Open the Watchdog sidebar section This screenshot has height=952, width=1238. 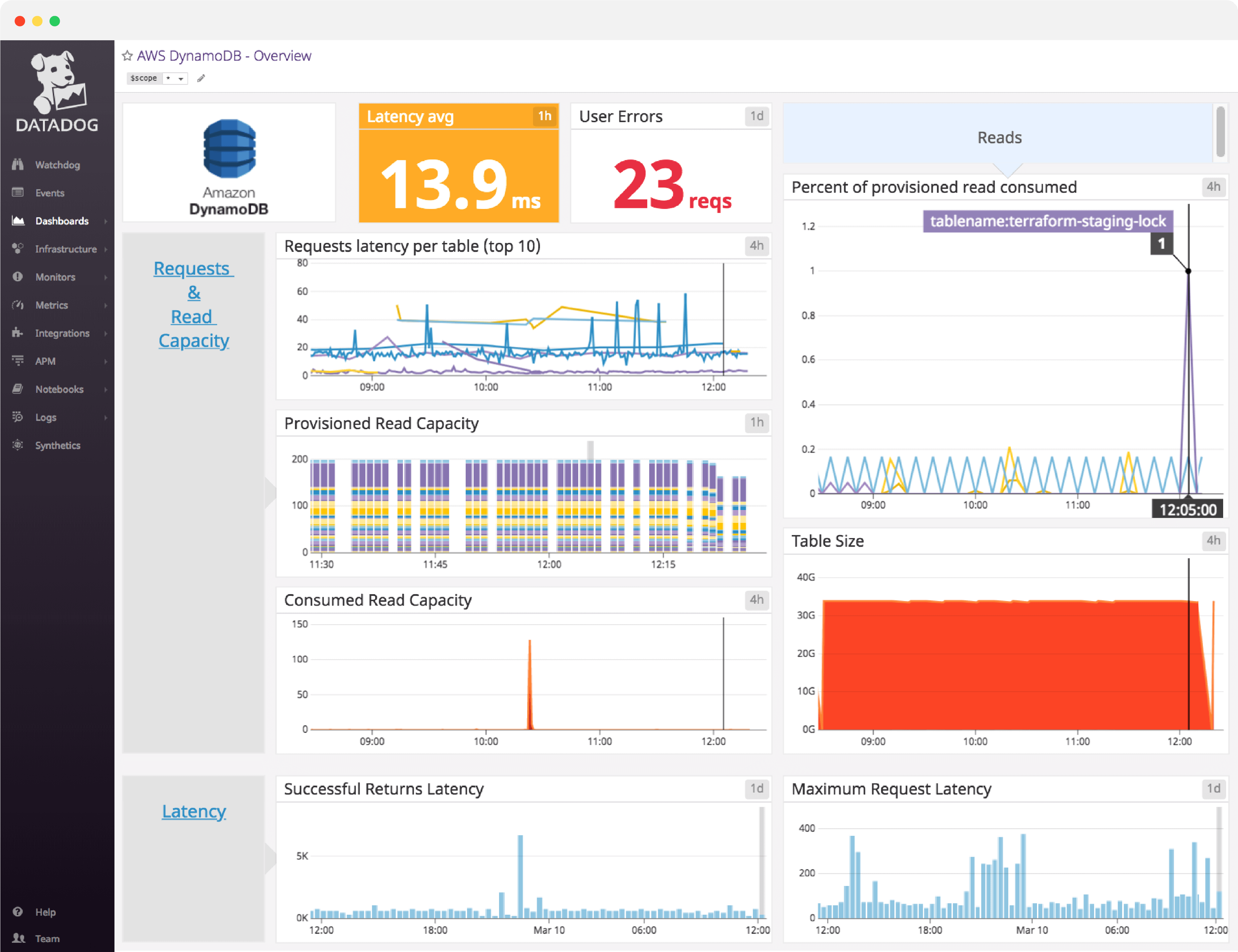[x=57, y=164]
